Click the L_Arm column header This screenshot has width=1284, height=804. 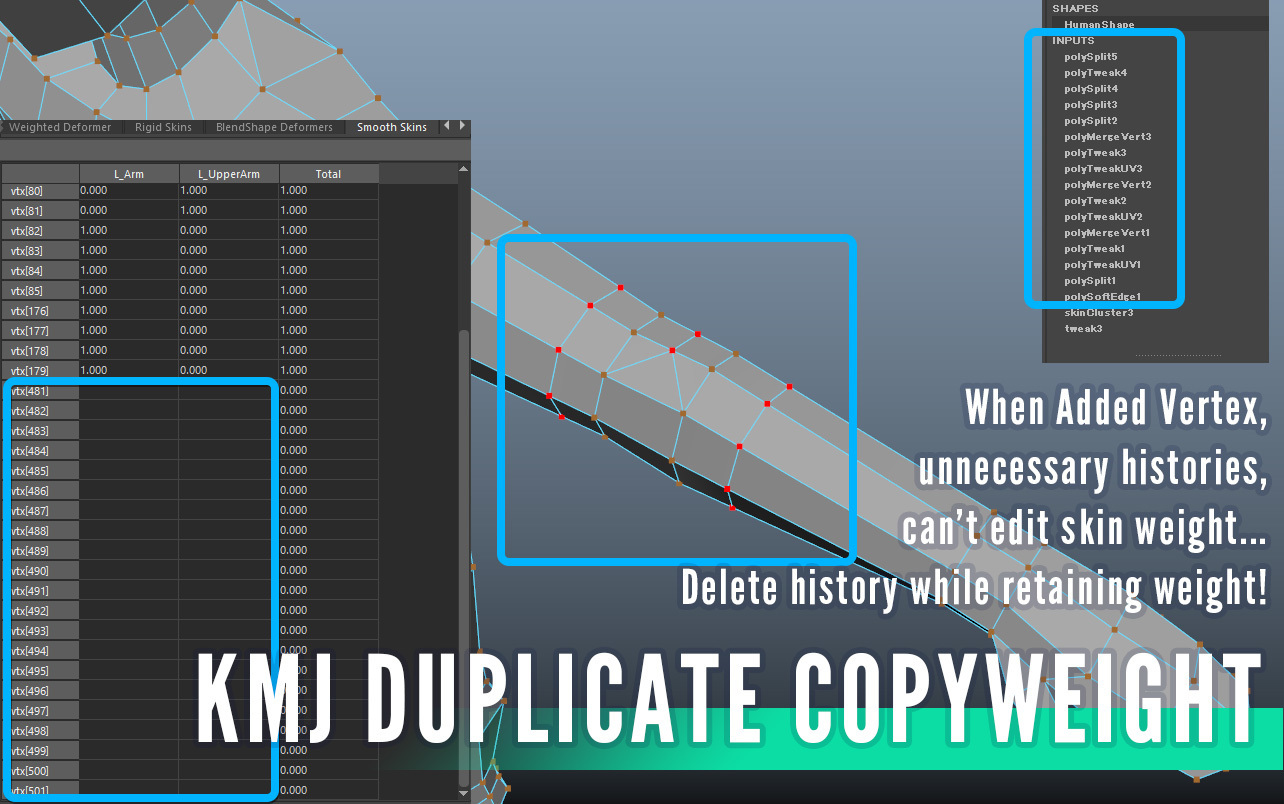[129, 174]
